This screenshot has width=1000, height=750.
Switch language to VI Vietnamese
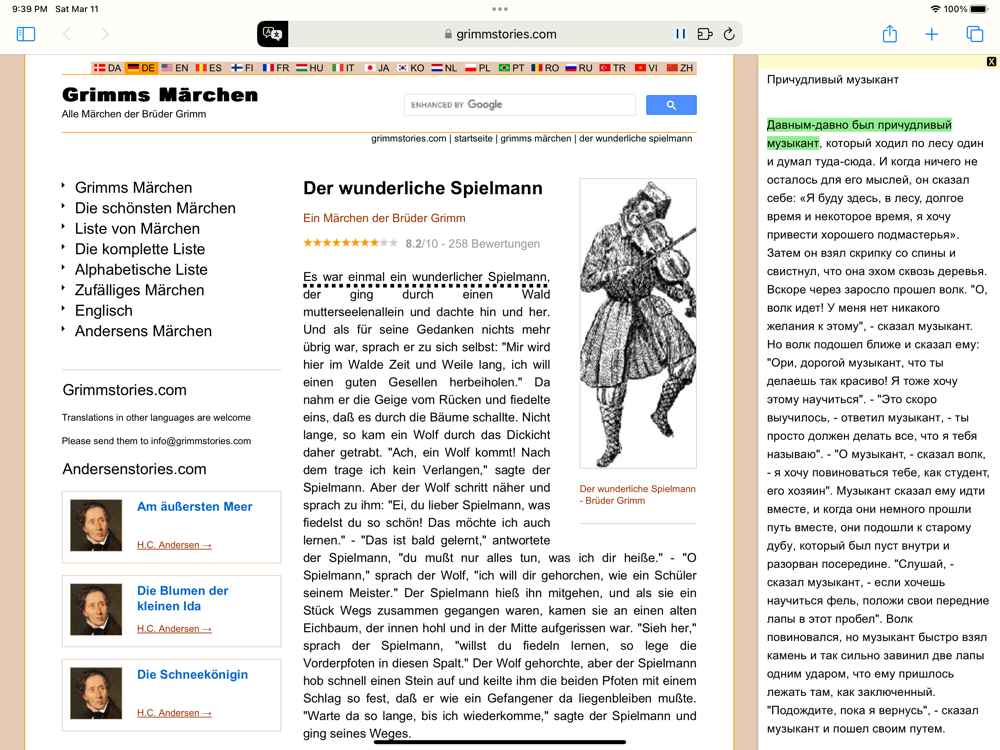646,68
